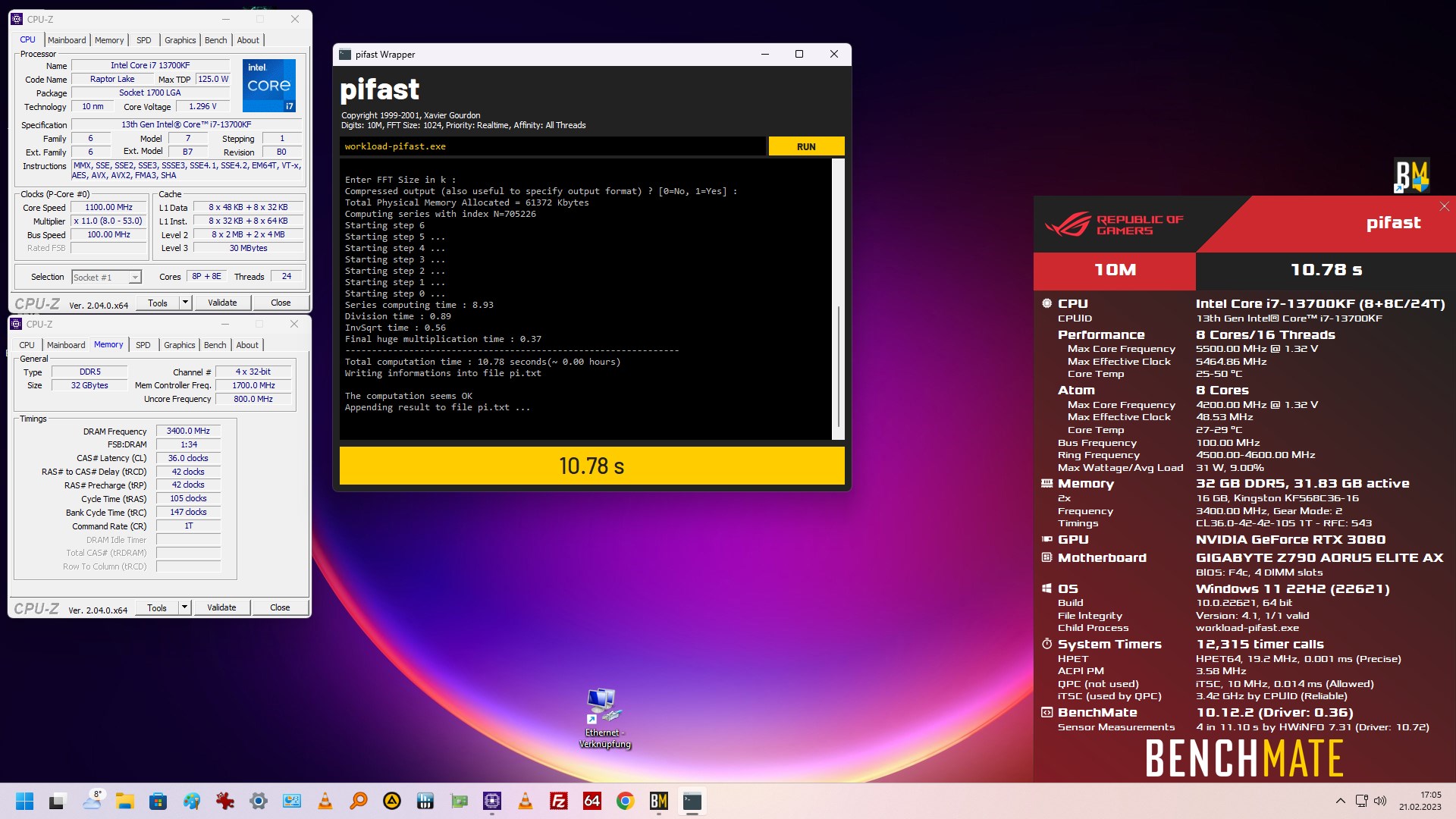Switch to Memory tab in top CPU-Z

[109, 40]
